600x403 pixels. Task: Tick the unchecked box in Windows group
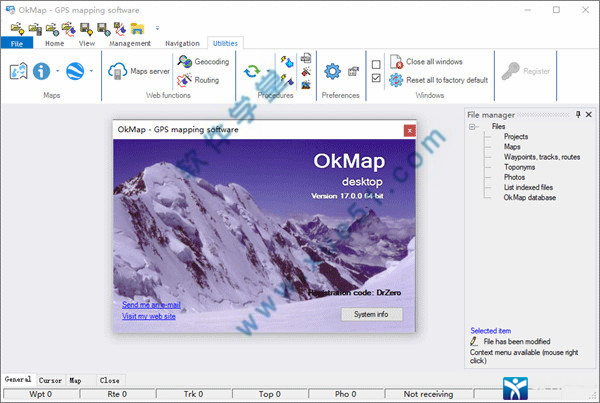(376, 64)
